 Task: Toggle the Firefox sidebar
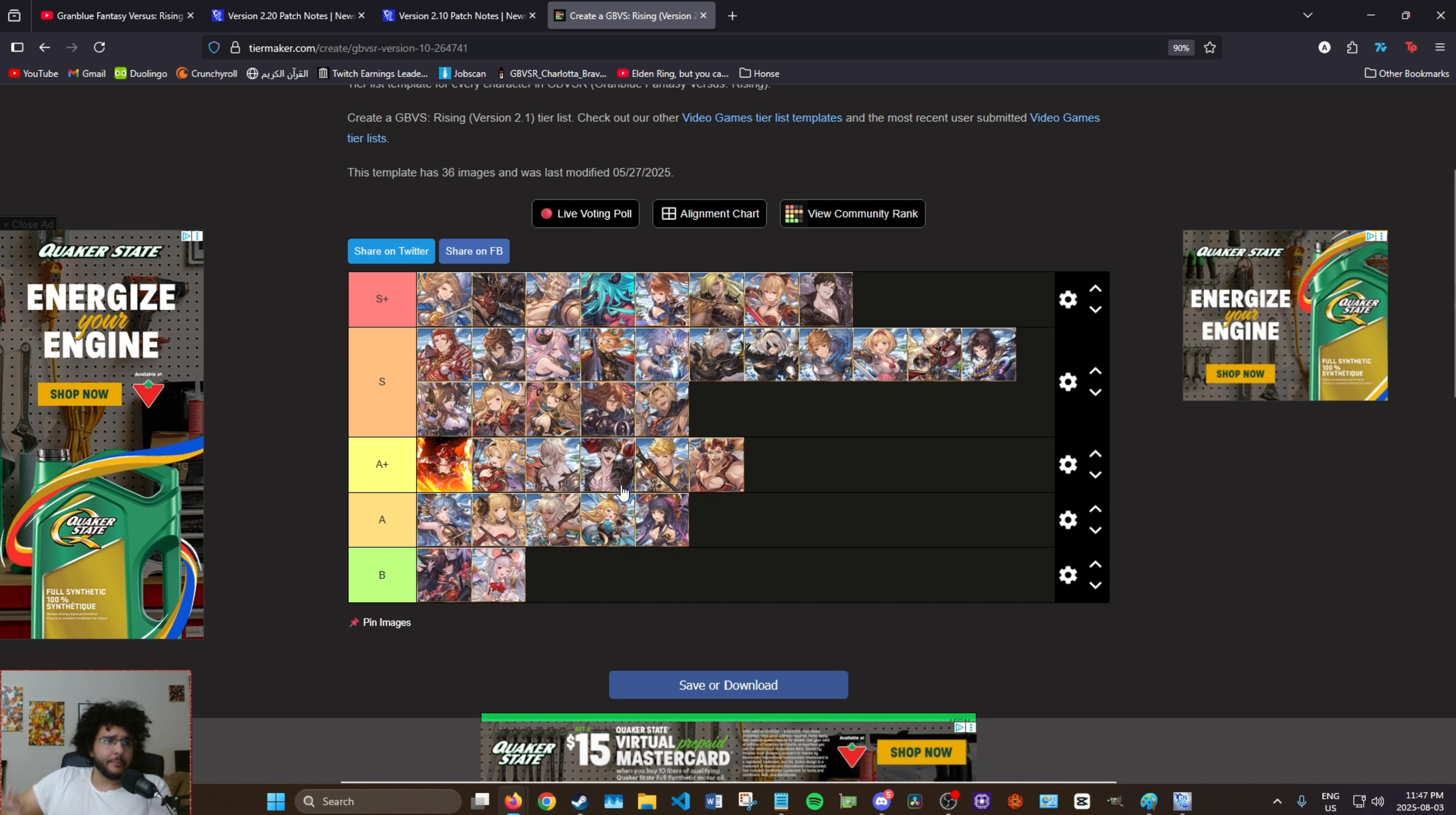click(x=17, y=48)
